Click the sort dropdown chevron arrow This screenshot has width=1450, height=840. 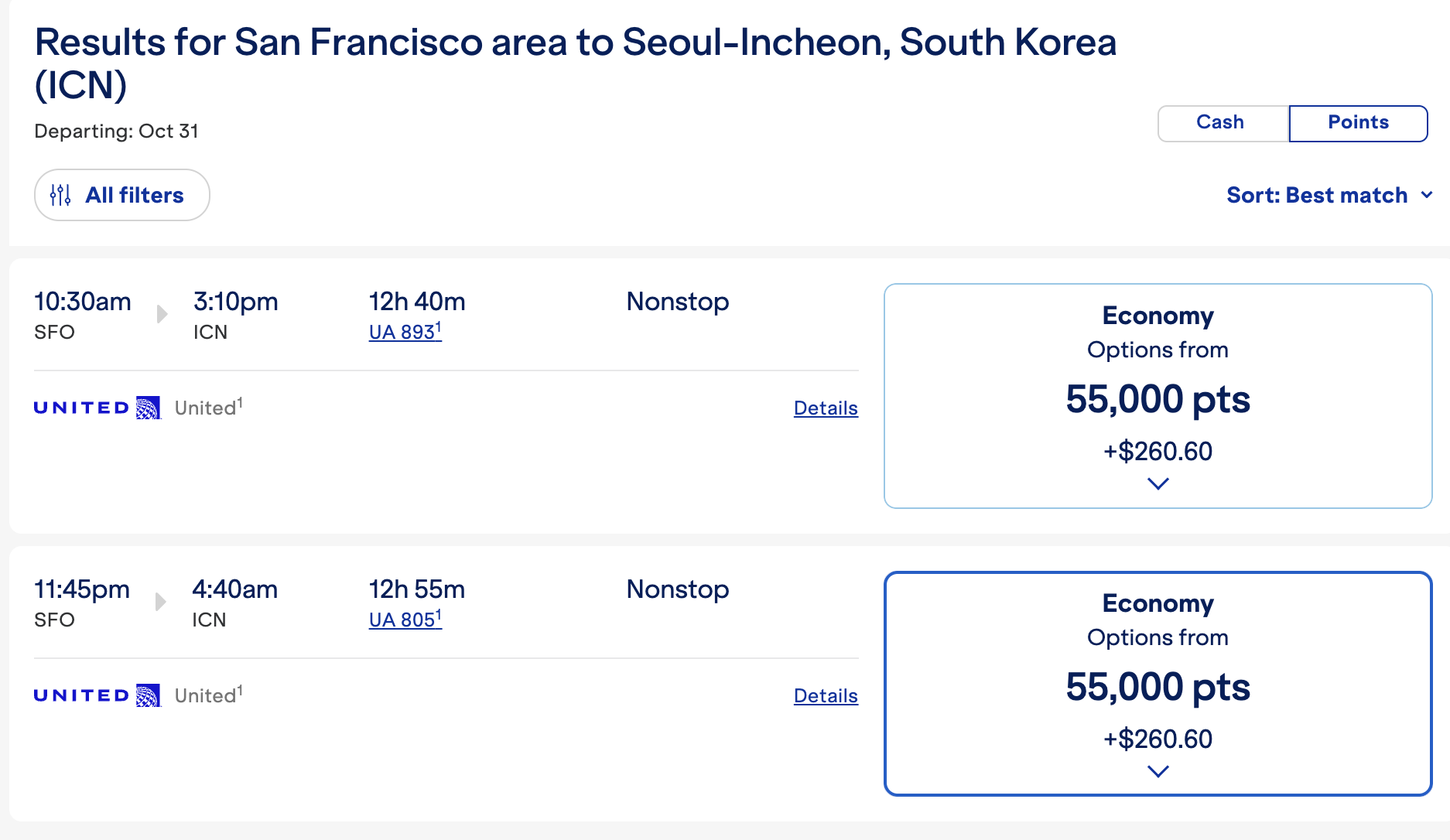click(x=1427, y=195)
